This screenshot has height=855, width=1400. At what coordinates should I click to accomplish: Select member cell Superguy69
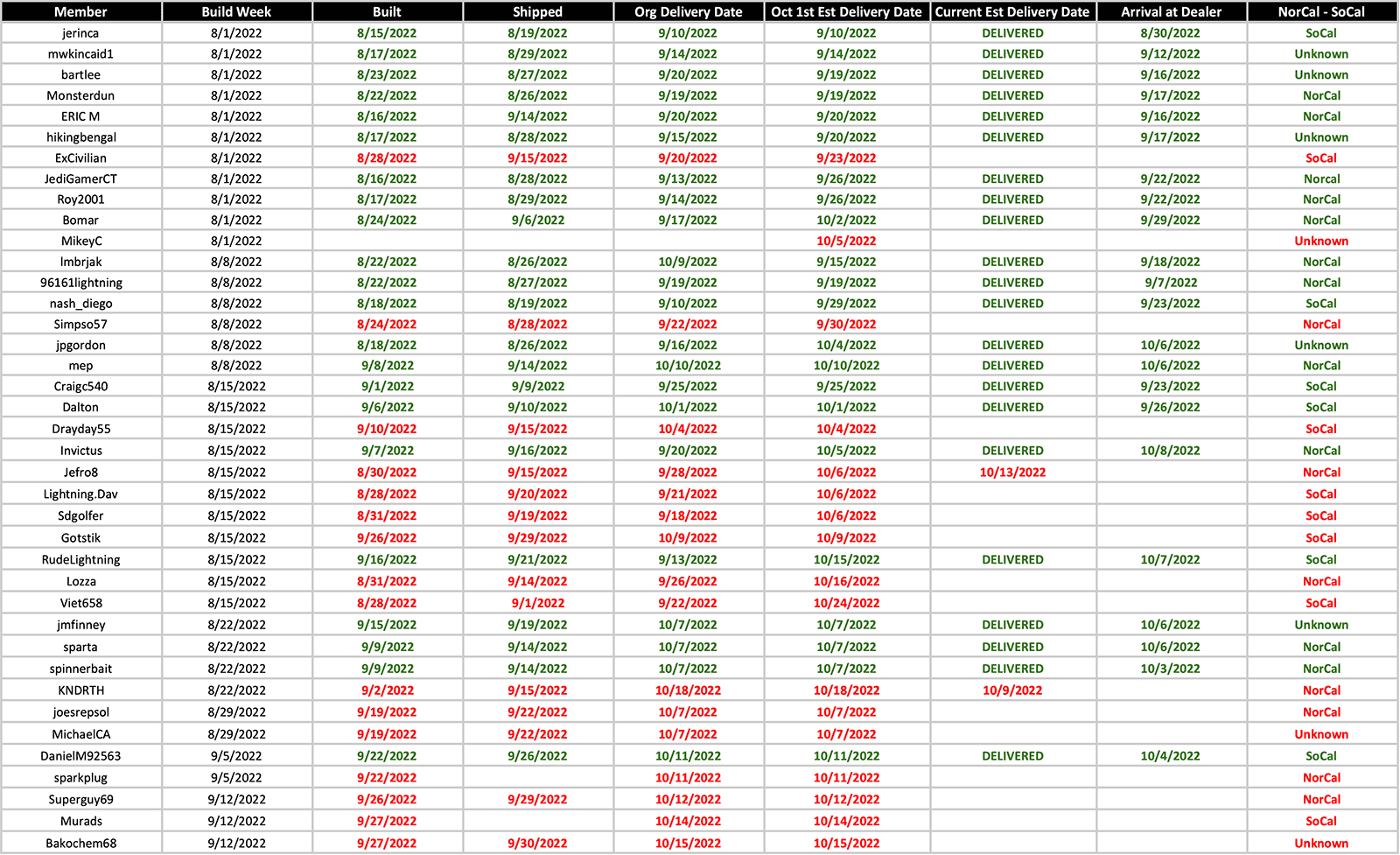(81, 800)
